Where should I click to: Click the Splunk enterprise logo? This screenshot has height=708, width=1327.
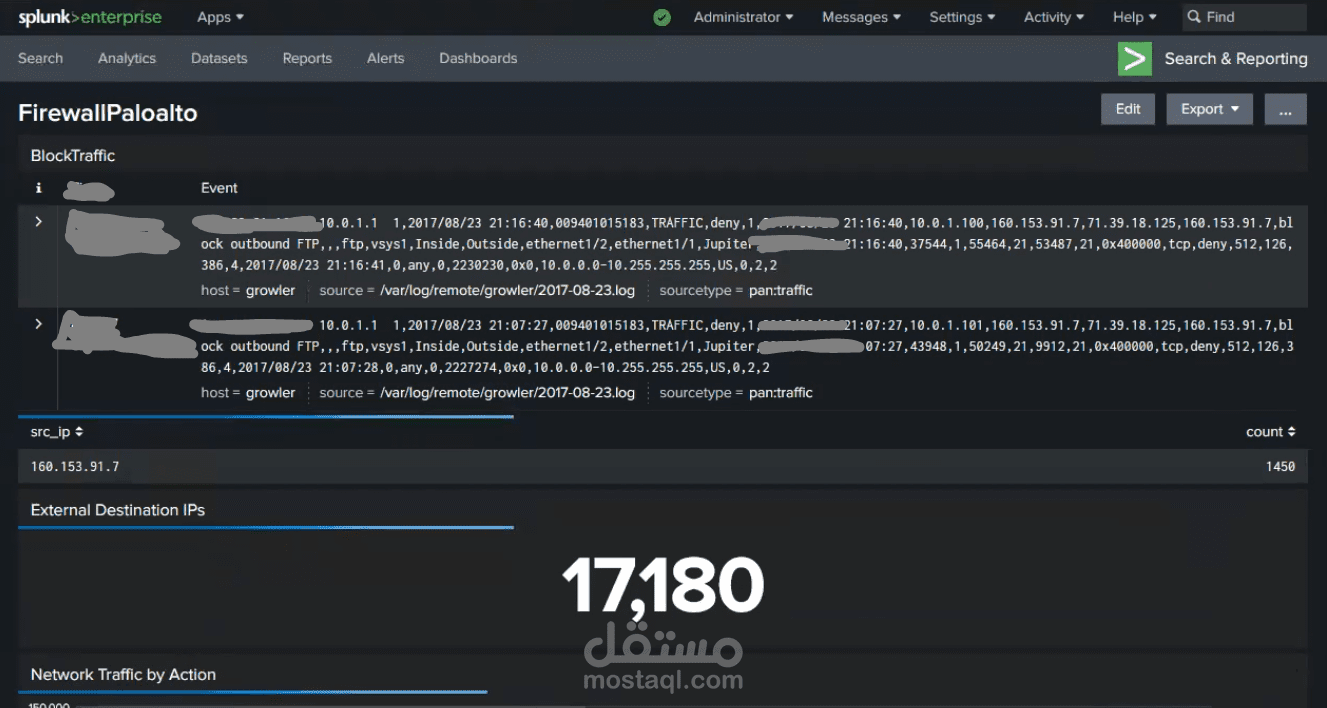(90, 17)
